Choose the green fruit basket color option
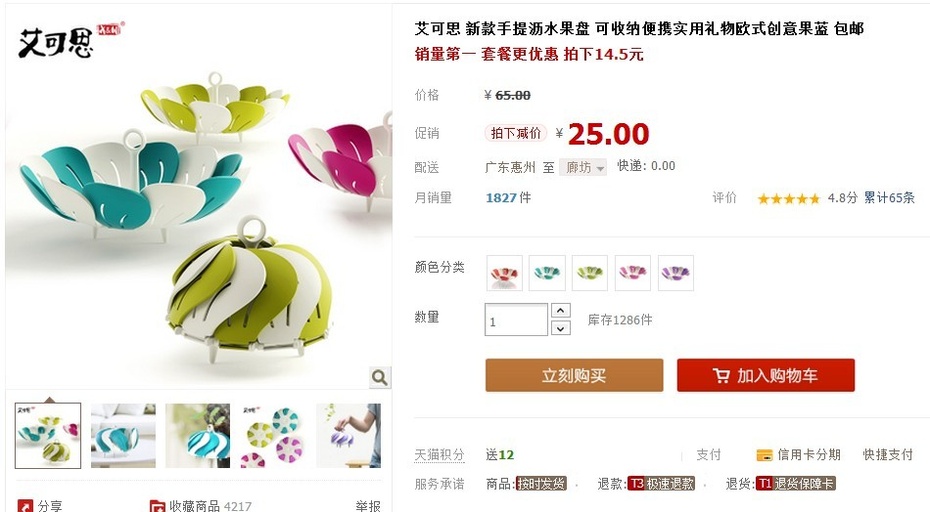 click(x=590, y=273)
